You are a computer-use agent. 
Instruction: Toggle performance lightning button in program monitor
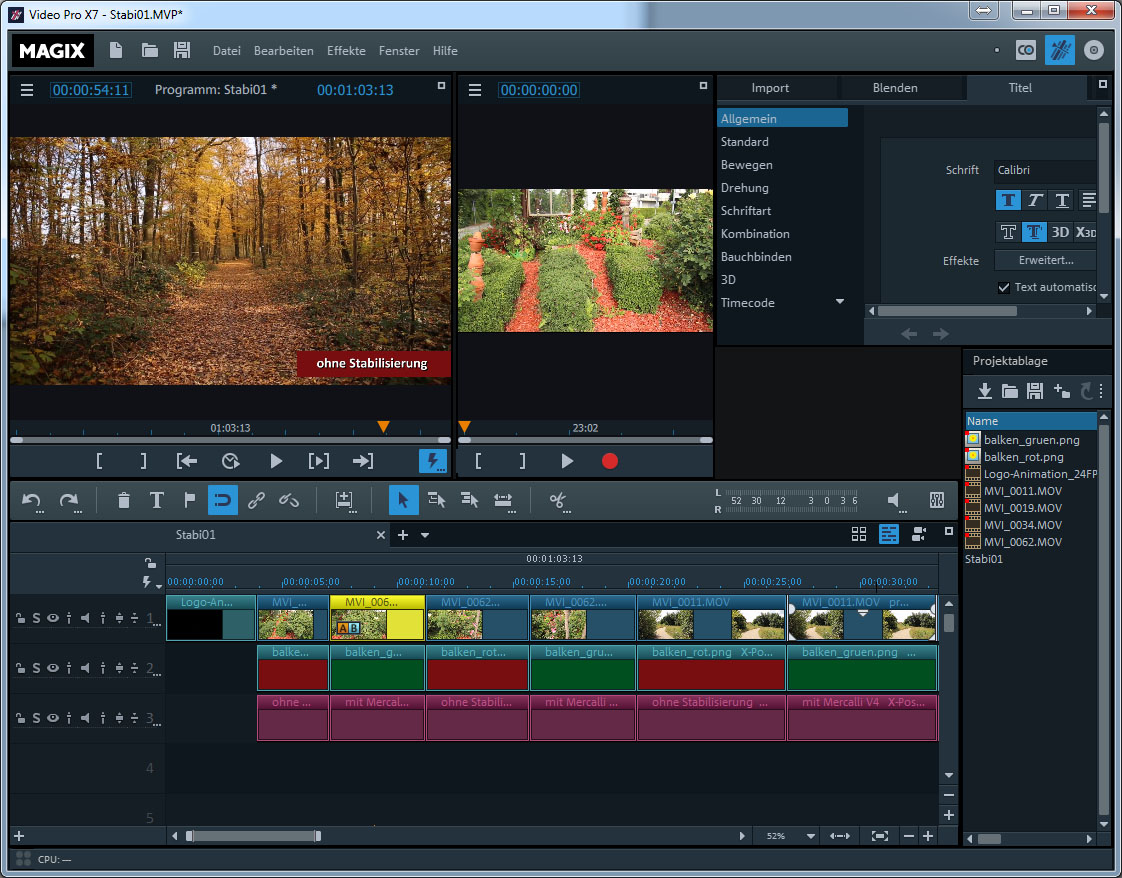point(432,462)
